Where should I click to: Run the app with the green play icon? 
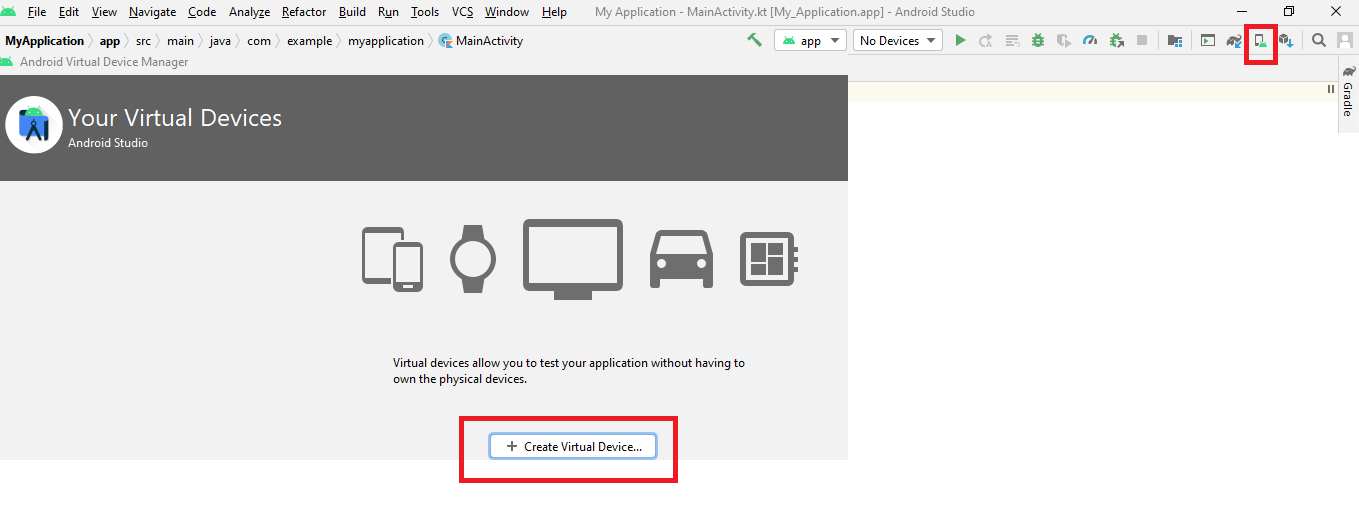[x=960, y=41]
